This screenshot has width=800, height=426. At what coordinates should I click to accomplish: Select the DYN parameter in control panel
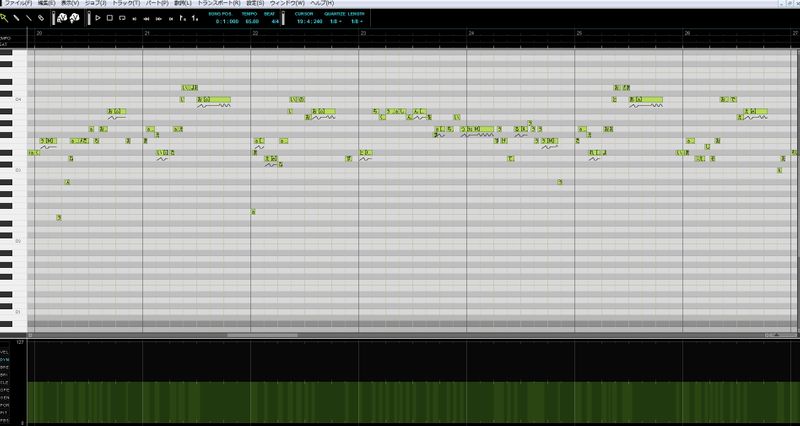[x=5, y=359]
